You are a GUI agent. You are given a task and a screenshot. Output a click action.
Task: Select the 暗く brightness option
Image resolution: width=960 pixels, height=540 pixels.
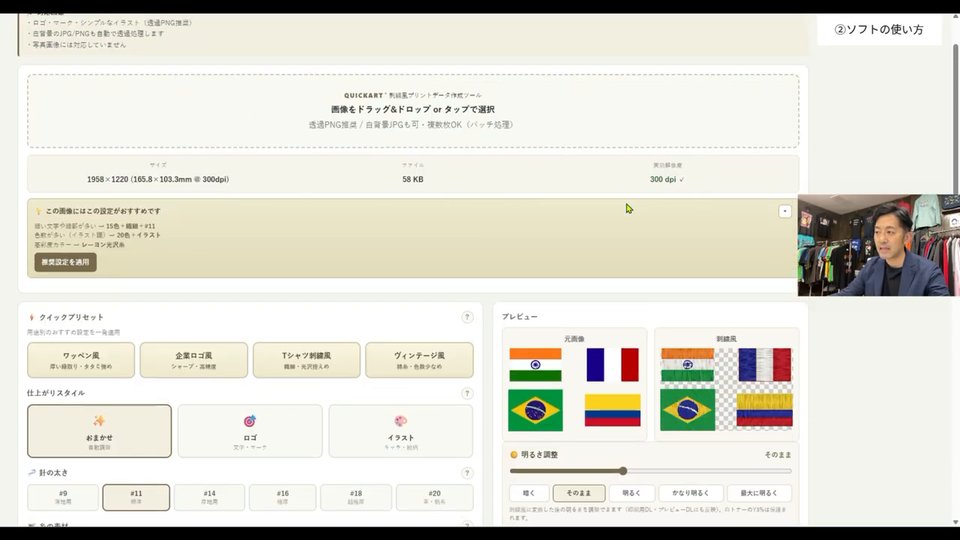coord(529,493)
